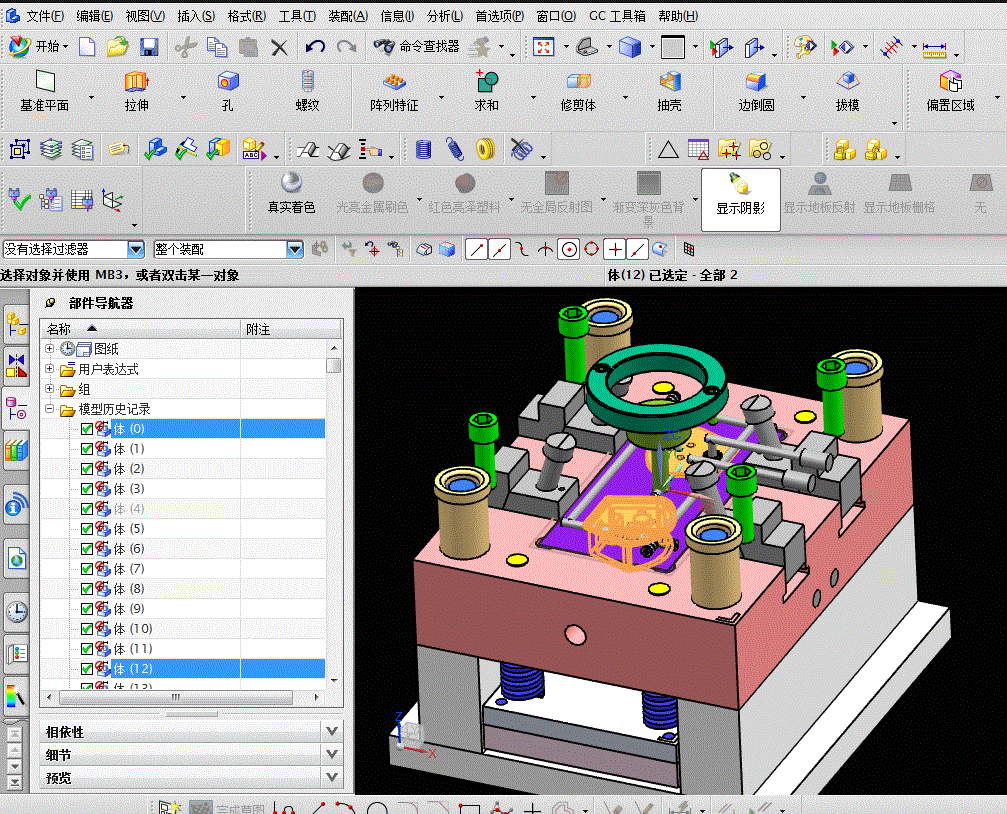Open the 分析(L) menu

444,16
